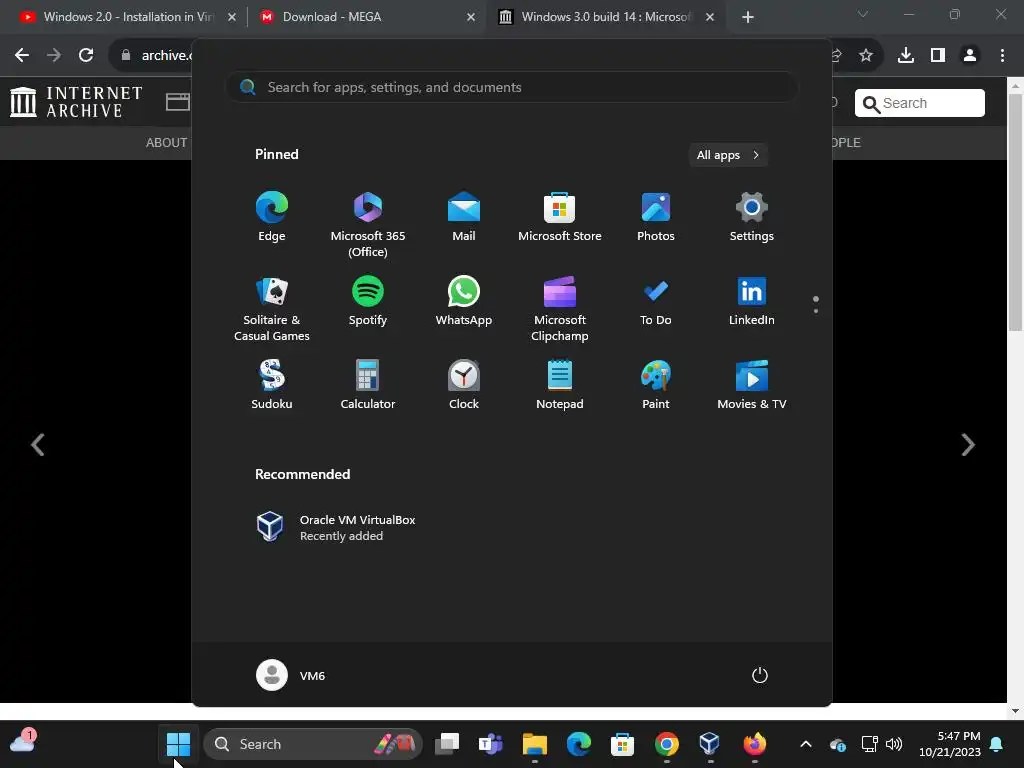
Task: Show hidden system tray icons
Action: 806,744
